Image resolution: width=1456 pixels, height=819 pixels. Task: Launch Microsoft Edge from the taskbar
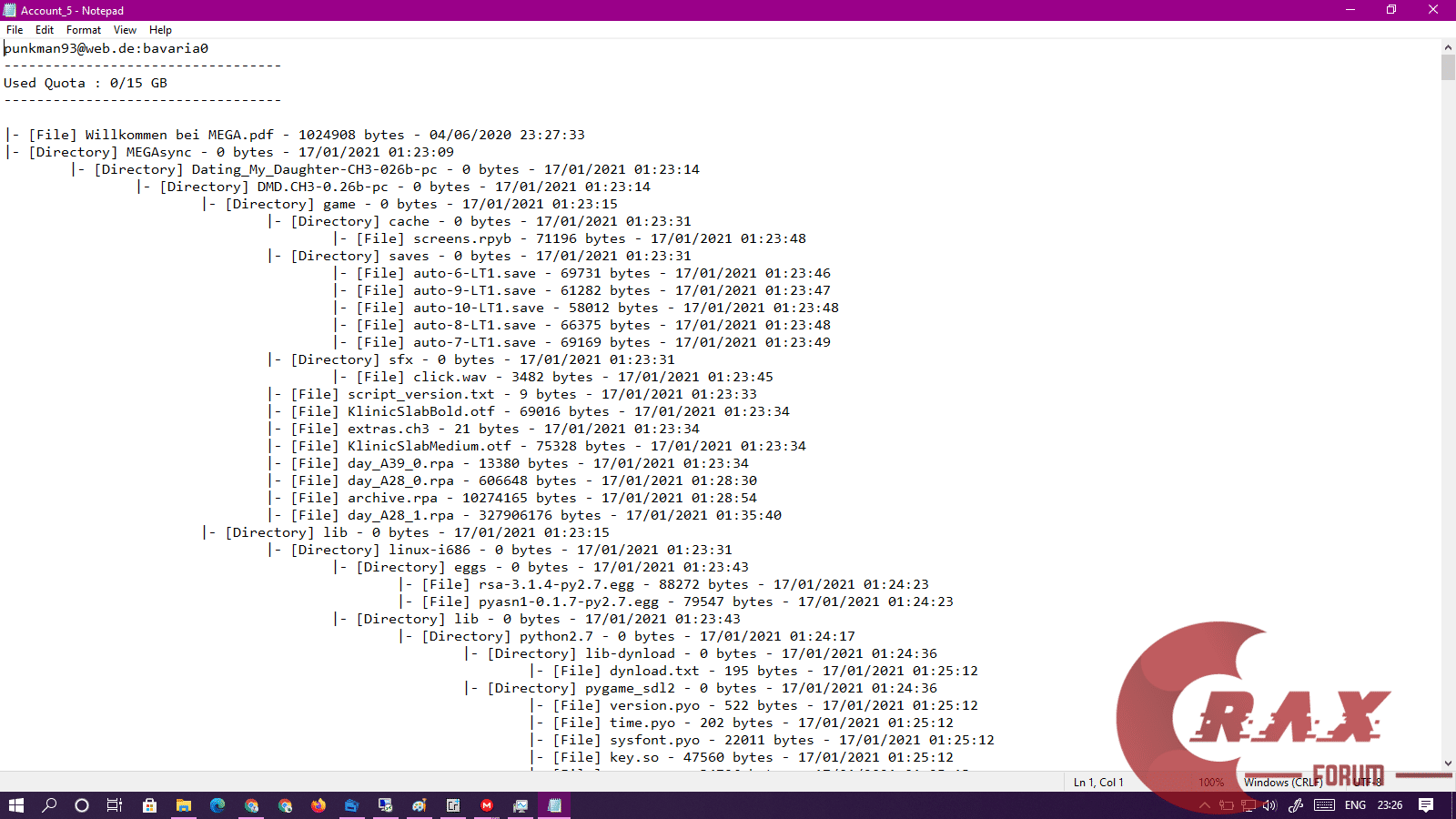point(217,805)
